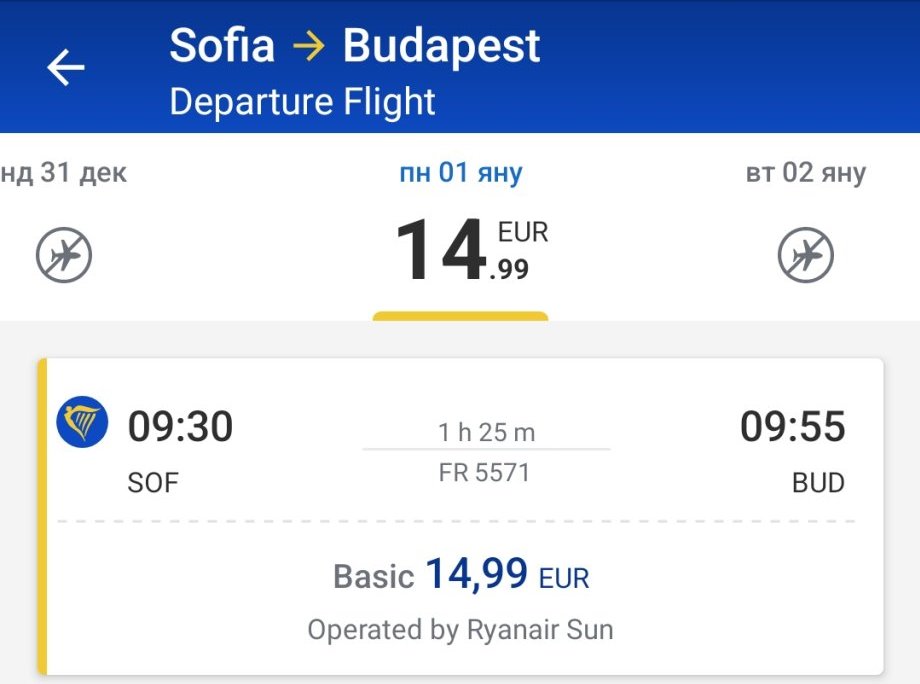Select the нд 31 дек date tab
Viewport: 920px width, 684px height.
click(64, 172)
